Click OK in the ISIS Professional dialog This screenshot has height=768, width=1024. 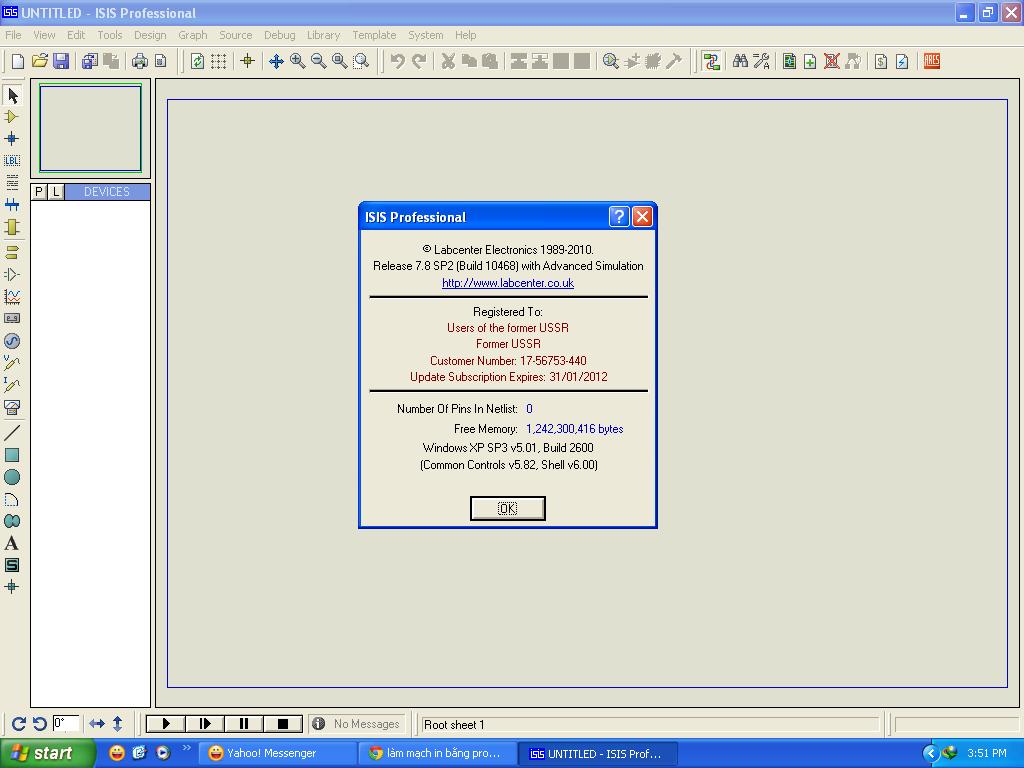[x=507, y=508]
